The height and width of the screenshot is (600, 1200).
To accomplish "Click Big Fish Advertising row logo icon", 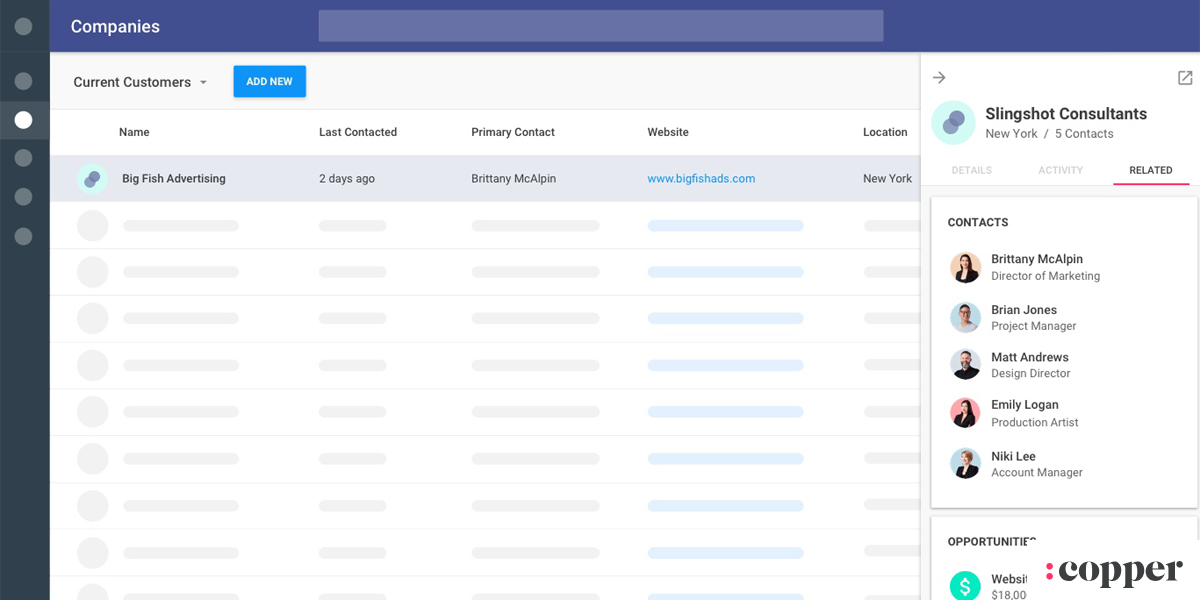I will 92,179.
